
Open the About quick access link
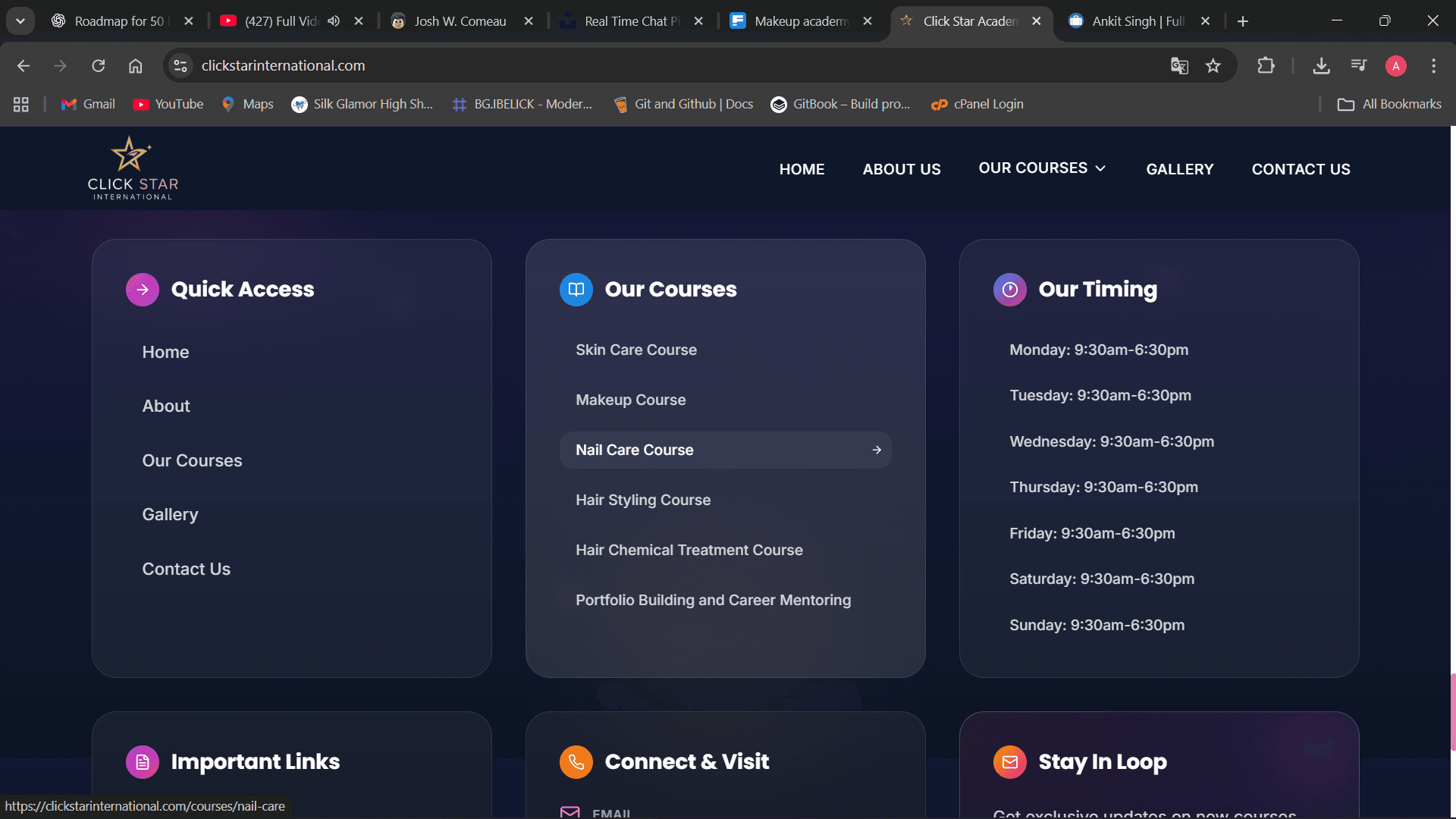[166, 406]
